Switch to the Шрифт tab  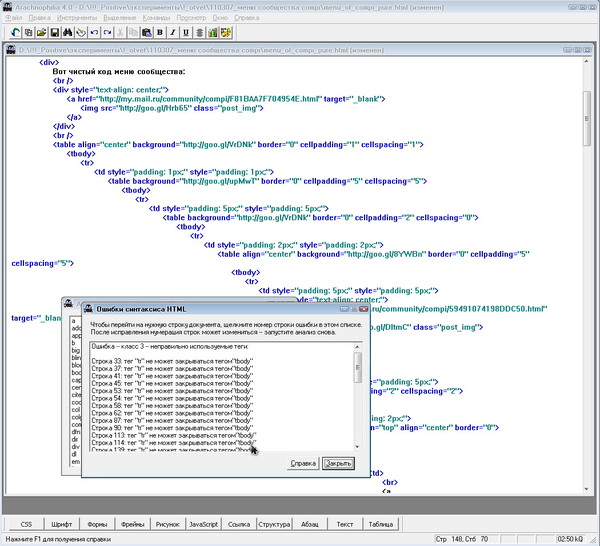[61, 524]
